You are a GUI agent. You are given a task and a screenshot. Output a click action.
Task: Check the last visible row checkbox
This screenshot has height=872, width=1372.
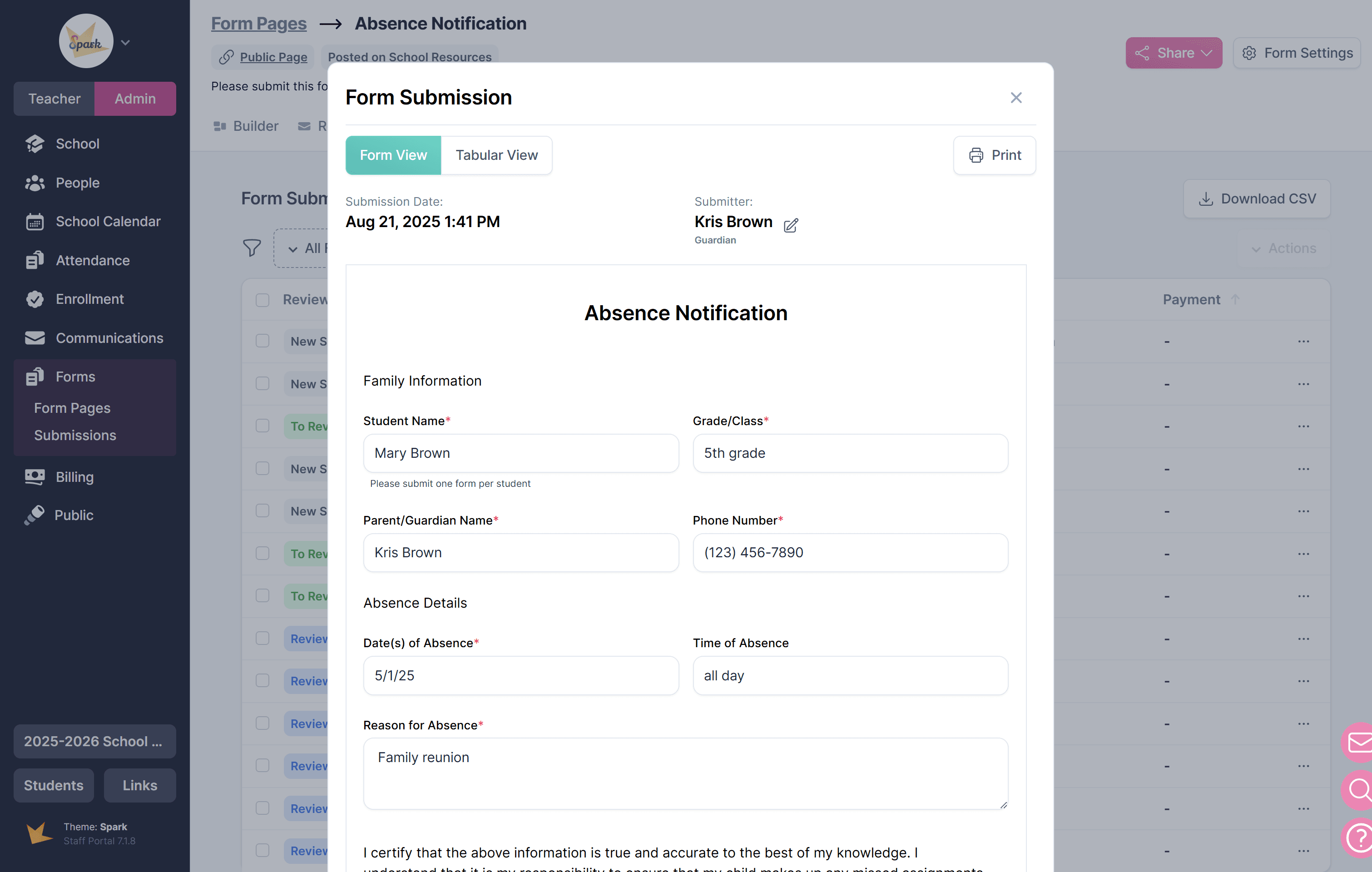coord(262,850)
